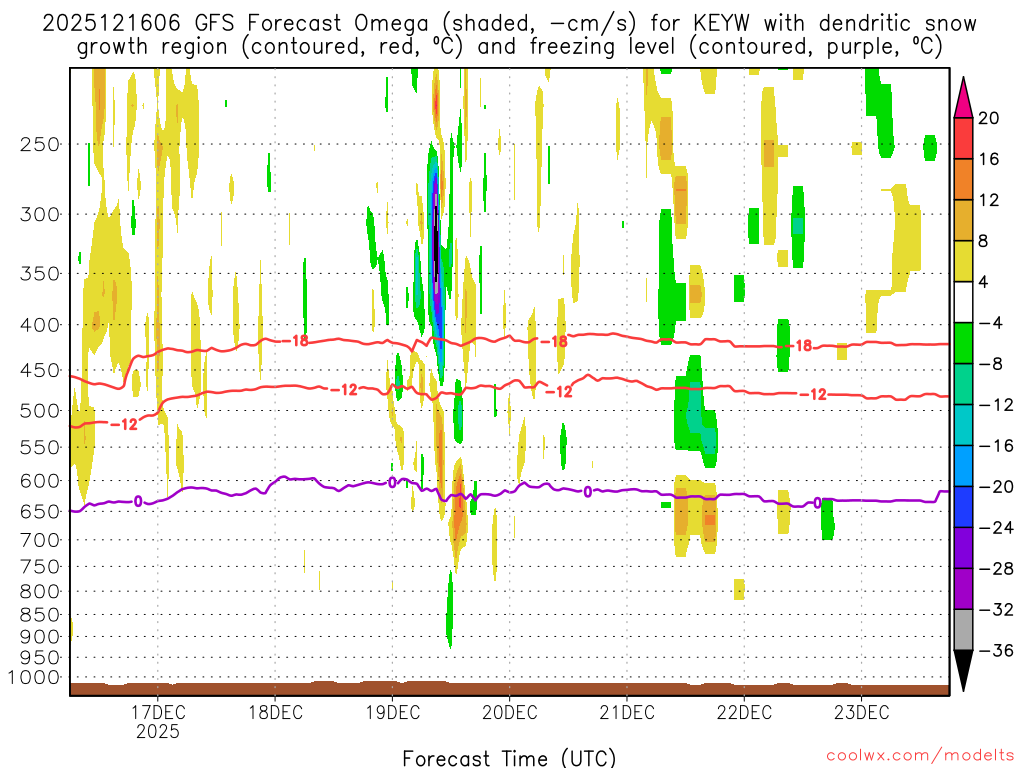Click the red colorbar segment between 16 and 20
The height and width of the screenshot is (768, 1024).
[963, 138]
